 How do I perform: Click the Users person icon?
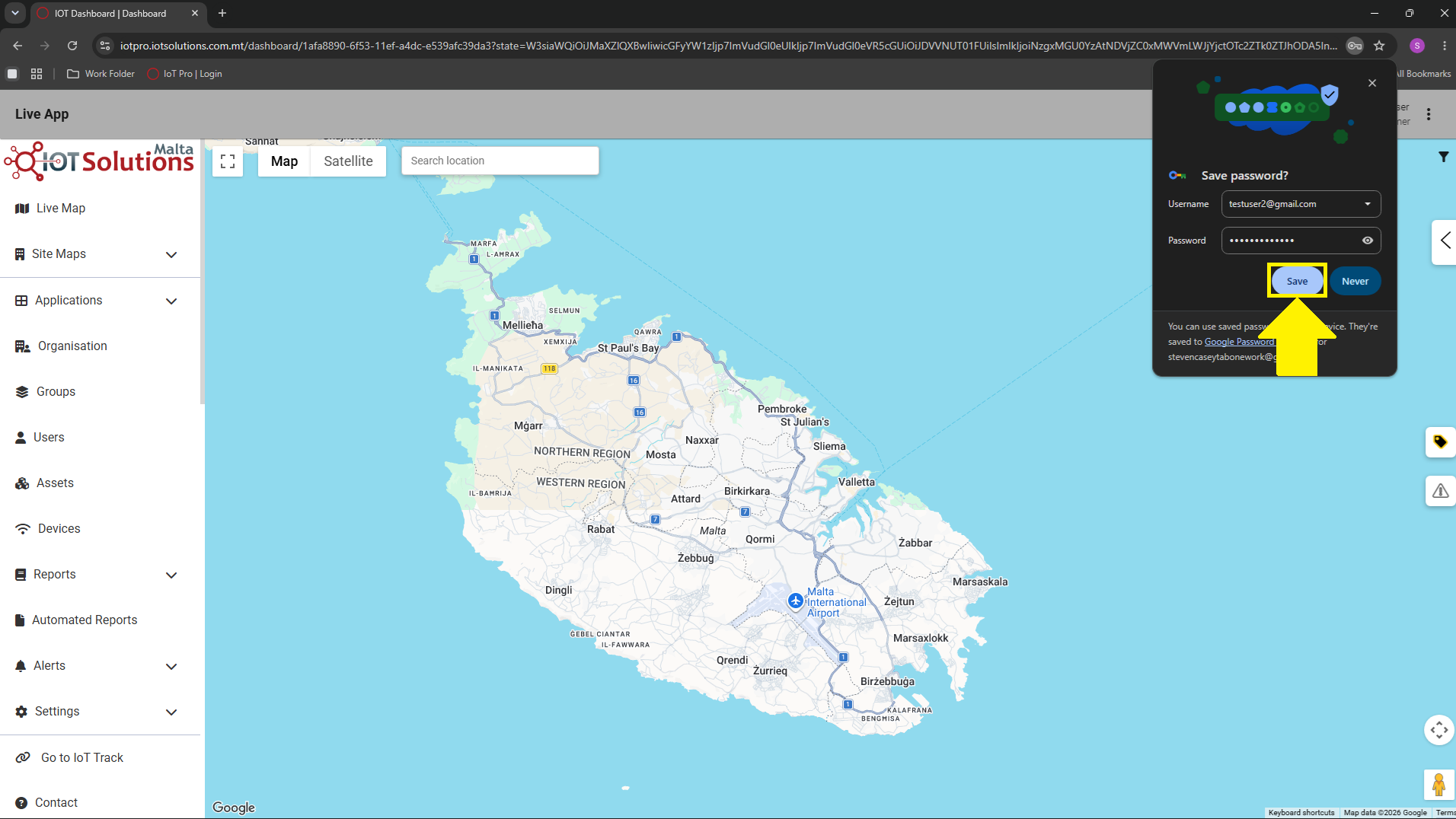click(x=21, y=438)
